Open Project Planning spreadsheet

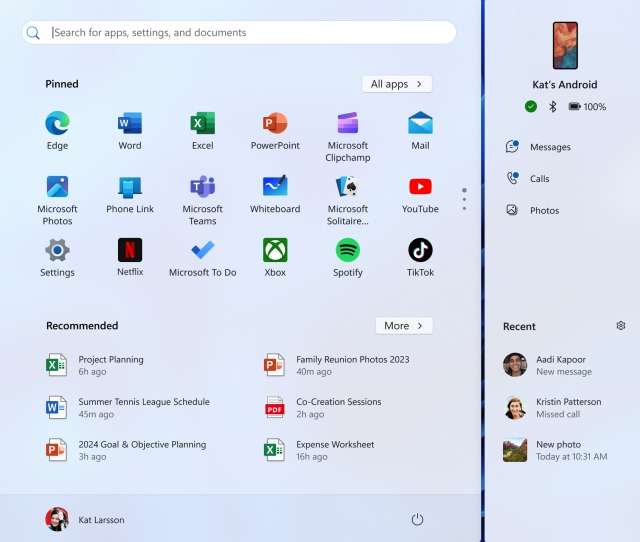pos(95,365)
